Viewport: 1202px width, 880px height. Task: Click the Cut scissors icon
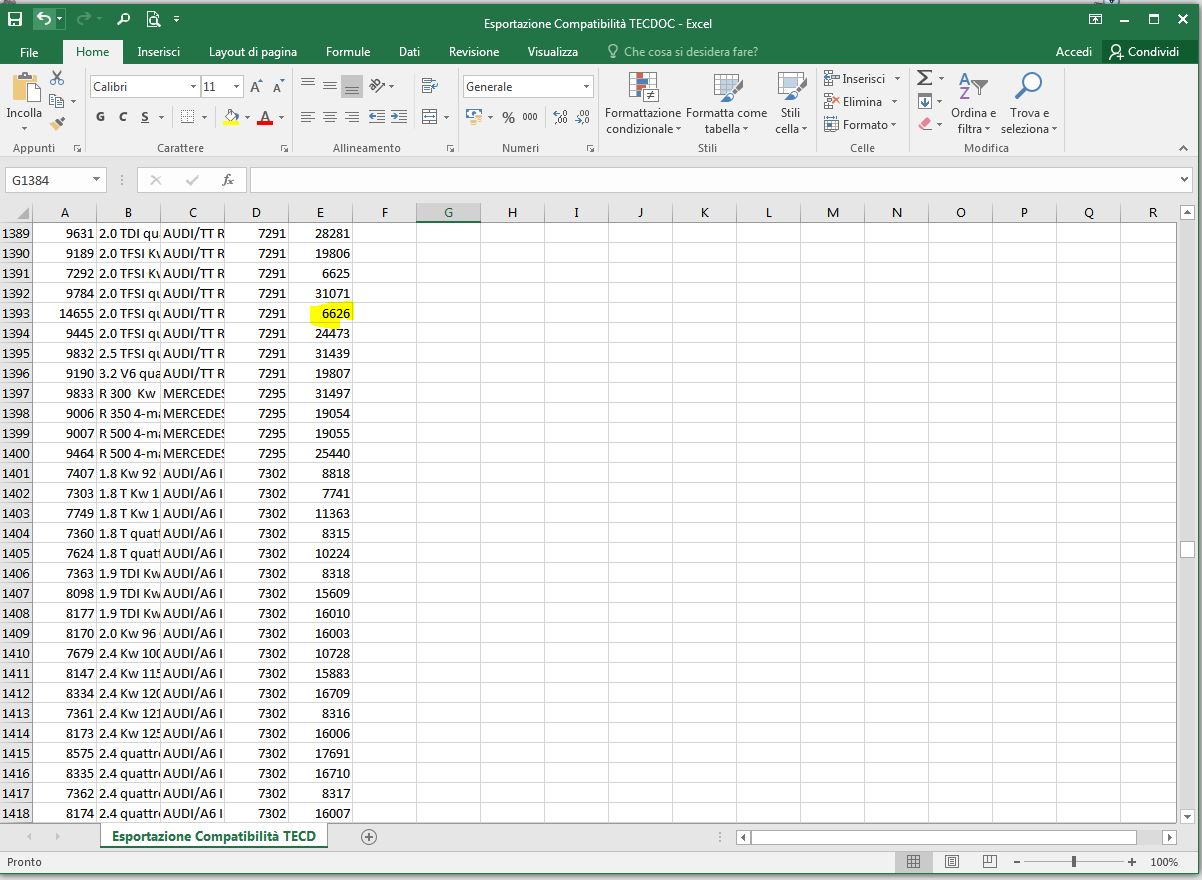pos(57,78)
